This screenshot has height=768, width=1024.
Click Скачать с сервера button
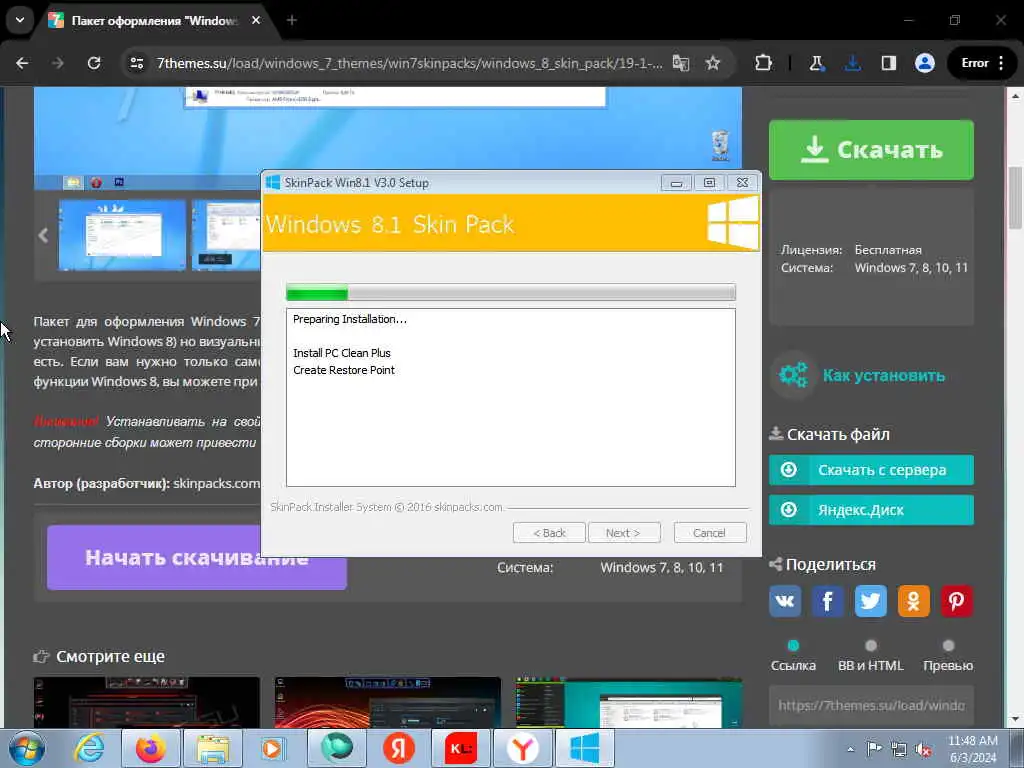(x=871, y=470)
